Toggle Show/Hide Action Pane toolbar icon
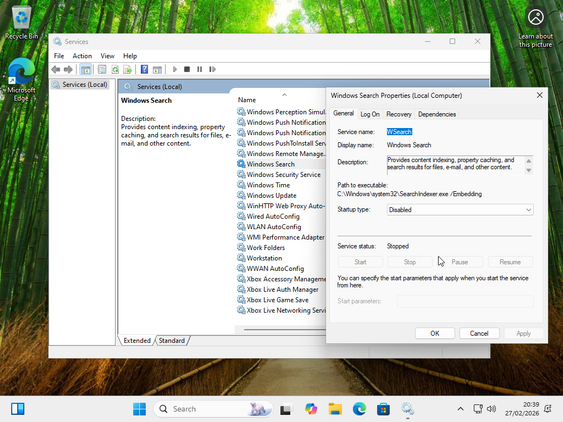This screenshot has width=563, height=422. tap(157, 69)
